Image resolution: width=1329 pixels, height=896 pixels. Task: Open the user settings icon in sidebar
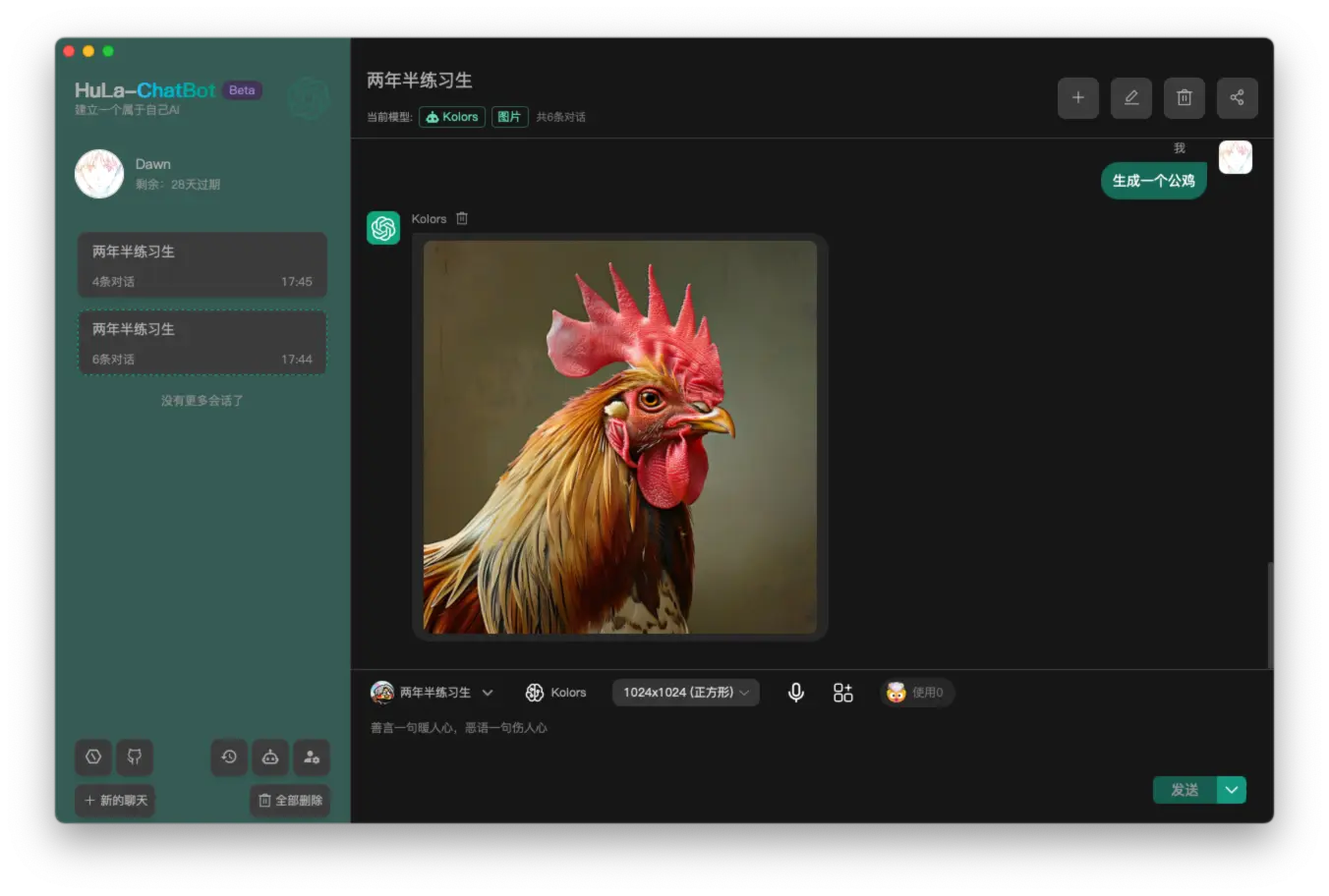tap(312, 756)
